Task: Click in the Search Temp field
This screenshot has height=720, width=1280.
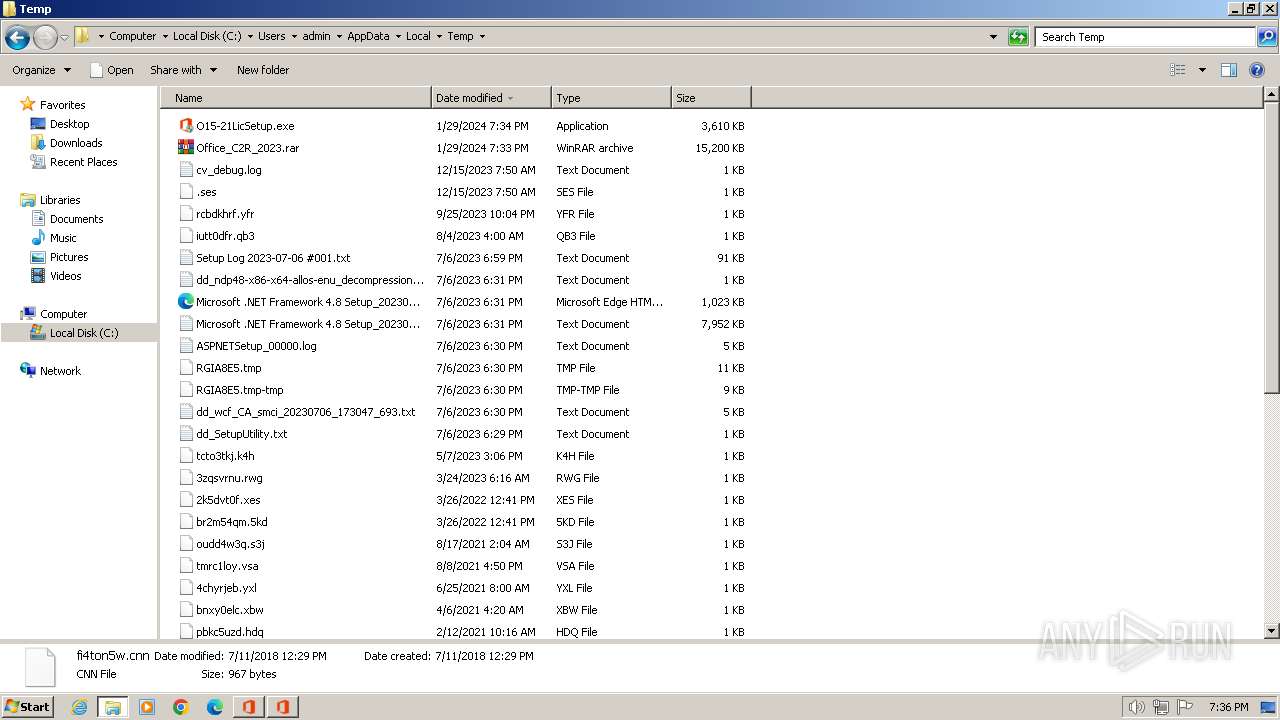Action: (x=1146, y=37)
